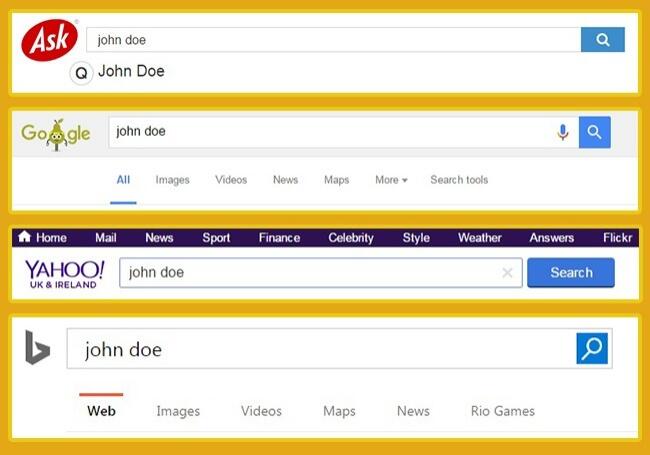This screenshot has width=650, height=455.
Task: Click the Google doodle logo
Action: point(56,133)
